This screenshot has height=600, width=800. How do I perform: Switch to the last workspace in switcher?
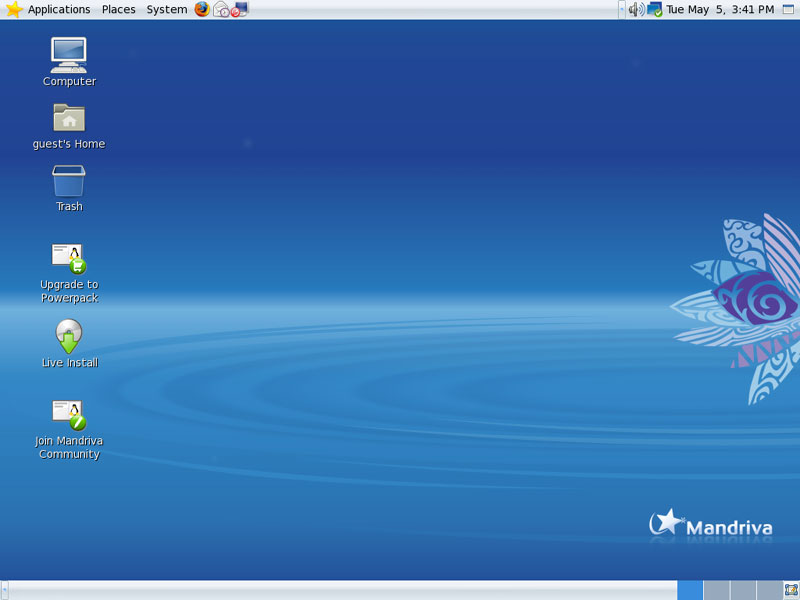coord(769,590)
